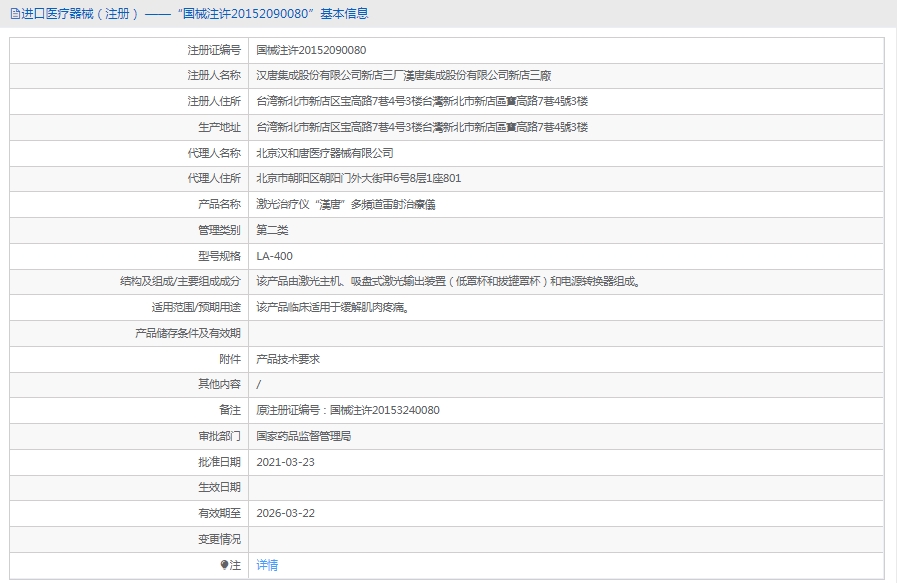Click approval department 国家药品监督管理局
This screenshot has width=897, height=583.
pyautogui.click(x=303, y=436)
